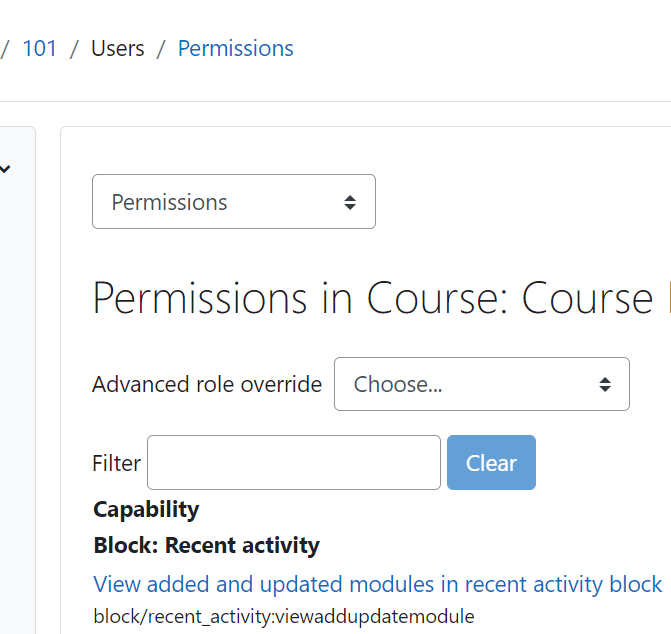The width and height of the screenshot is (671, 634).
Task: Focus the Filter text field
Action: tap(294, 462)
